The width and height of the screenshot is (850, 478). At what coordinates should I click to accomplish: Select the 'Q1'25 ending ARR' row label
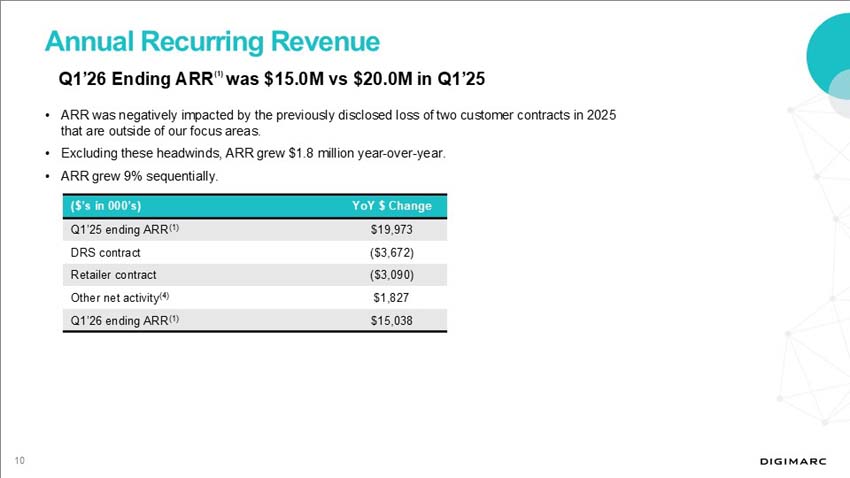[124, 230]
